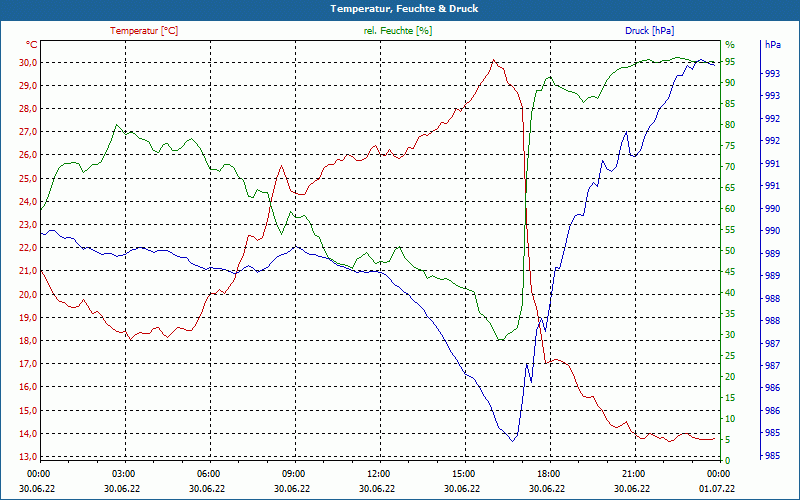Click the '17,0' temperature axis value

coord(28,364)
